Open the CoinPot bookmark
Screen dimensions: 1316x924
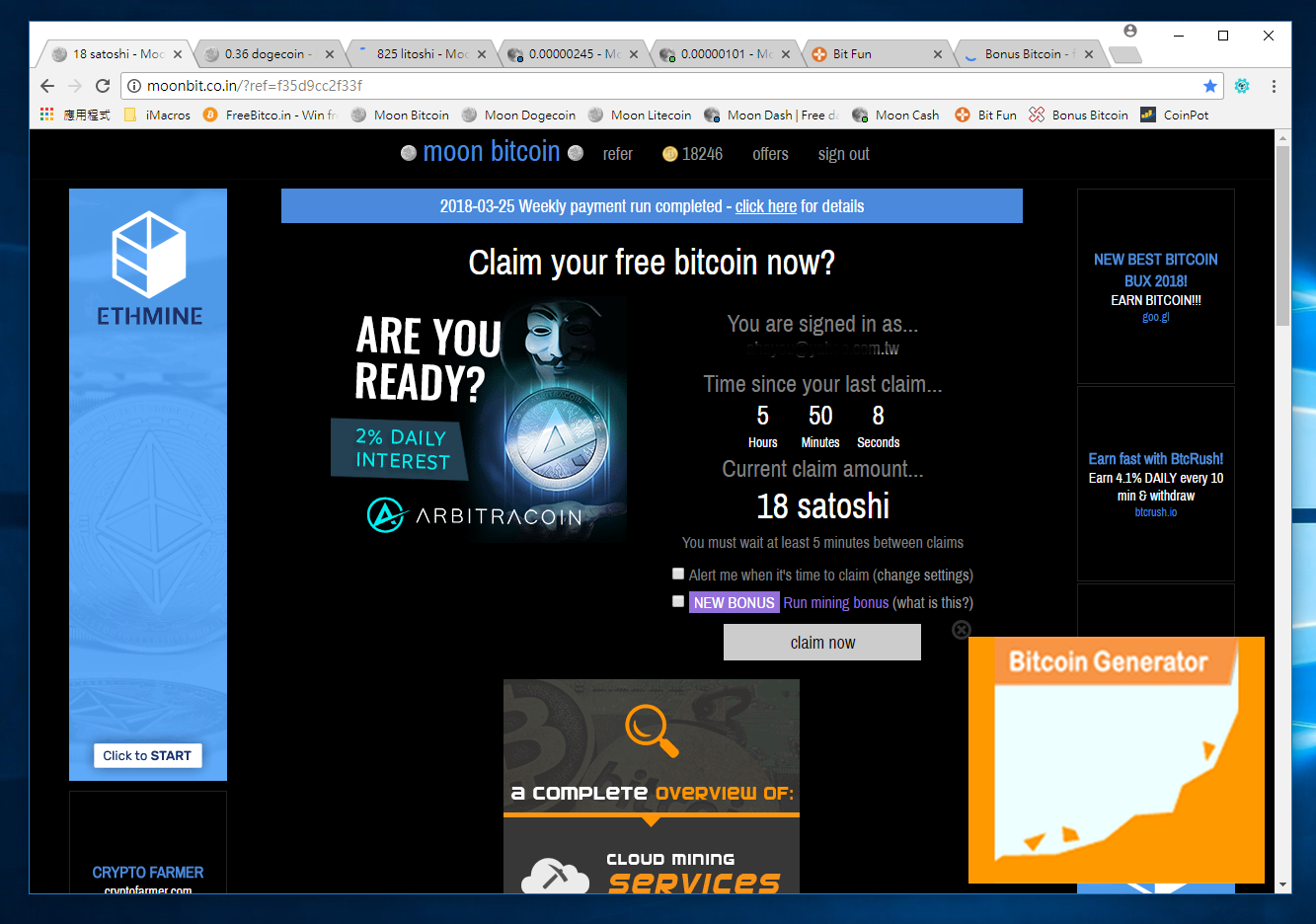click(1174, 115)
